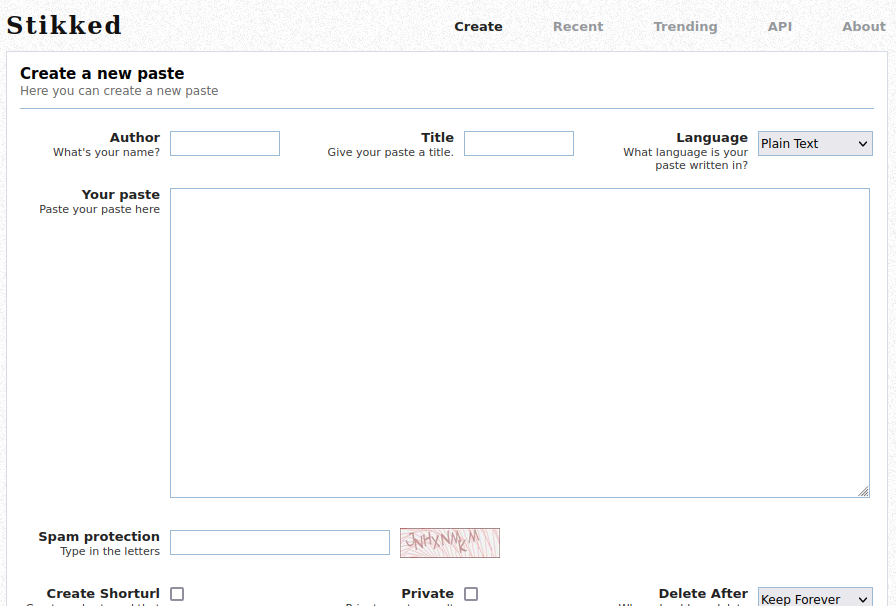Open the Language dropdown showing Plain Text
The image size is (896, 606).
coord(814,143)
